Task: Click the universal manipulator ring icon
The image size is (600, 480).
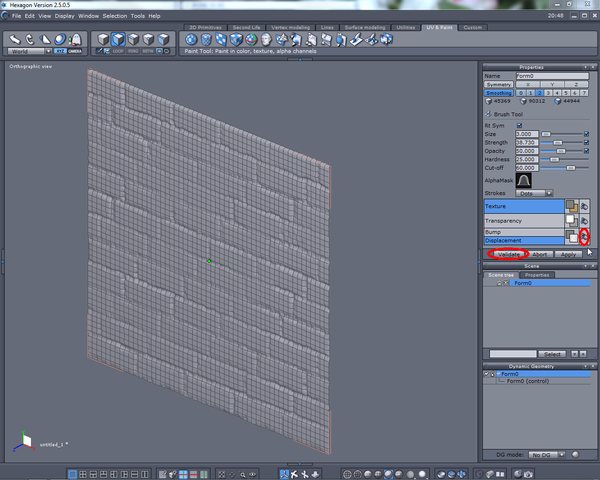Action: point(60,39)
